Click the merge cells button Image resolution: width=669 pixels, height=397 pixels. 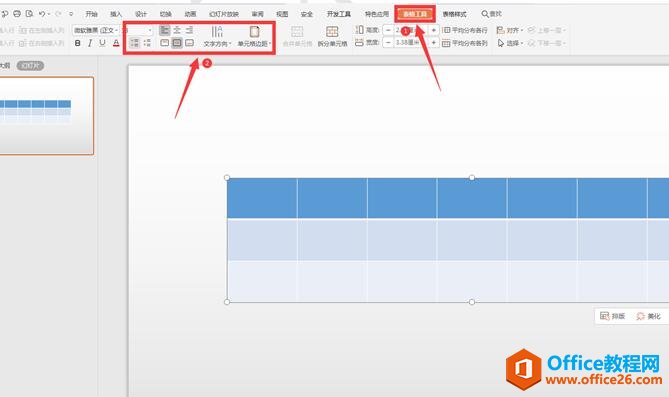pos(297,36)
